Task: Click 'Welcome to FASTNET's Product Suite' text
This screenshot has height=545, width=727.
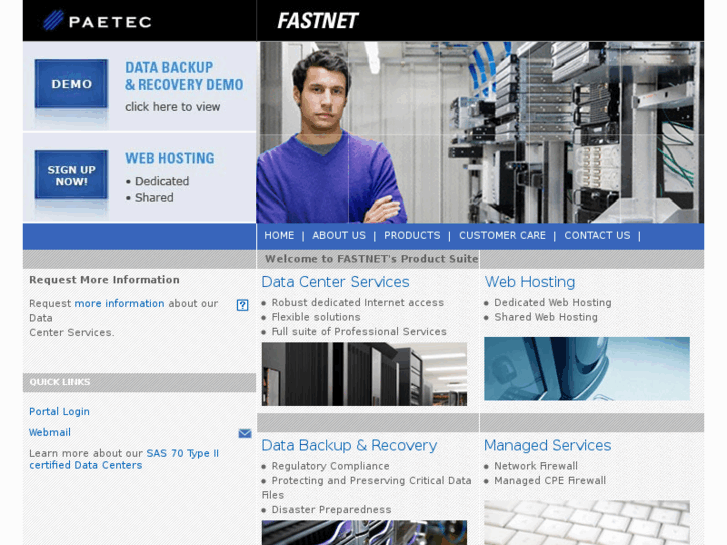Action: pyautogui.click(x=371, y=259)
